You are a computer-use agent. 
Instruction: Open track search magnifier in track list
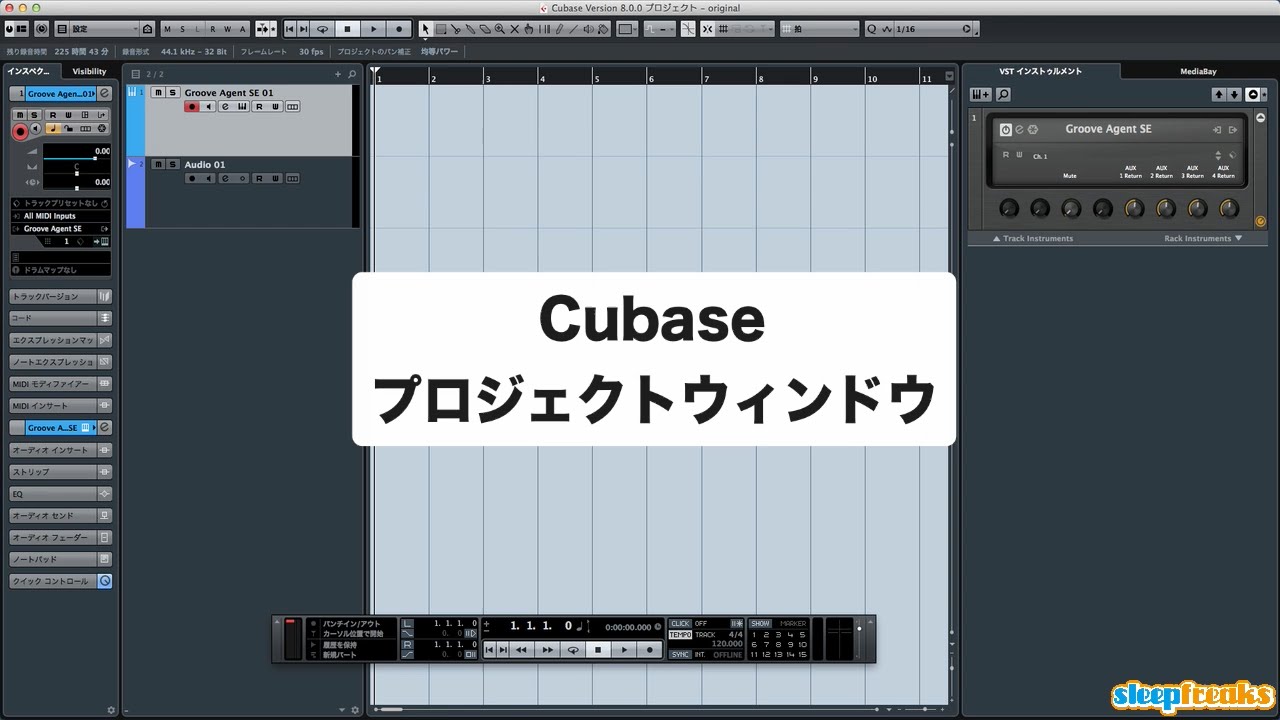click(352, 74)
